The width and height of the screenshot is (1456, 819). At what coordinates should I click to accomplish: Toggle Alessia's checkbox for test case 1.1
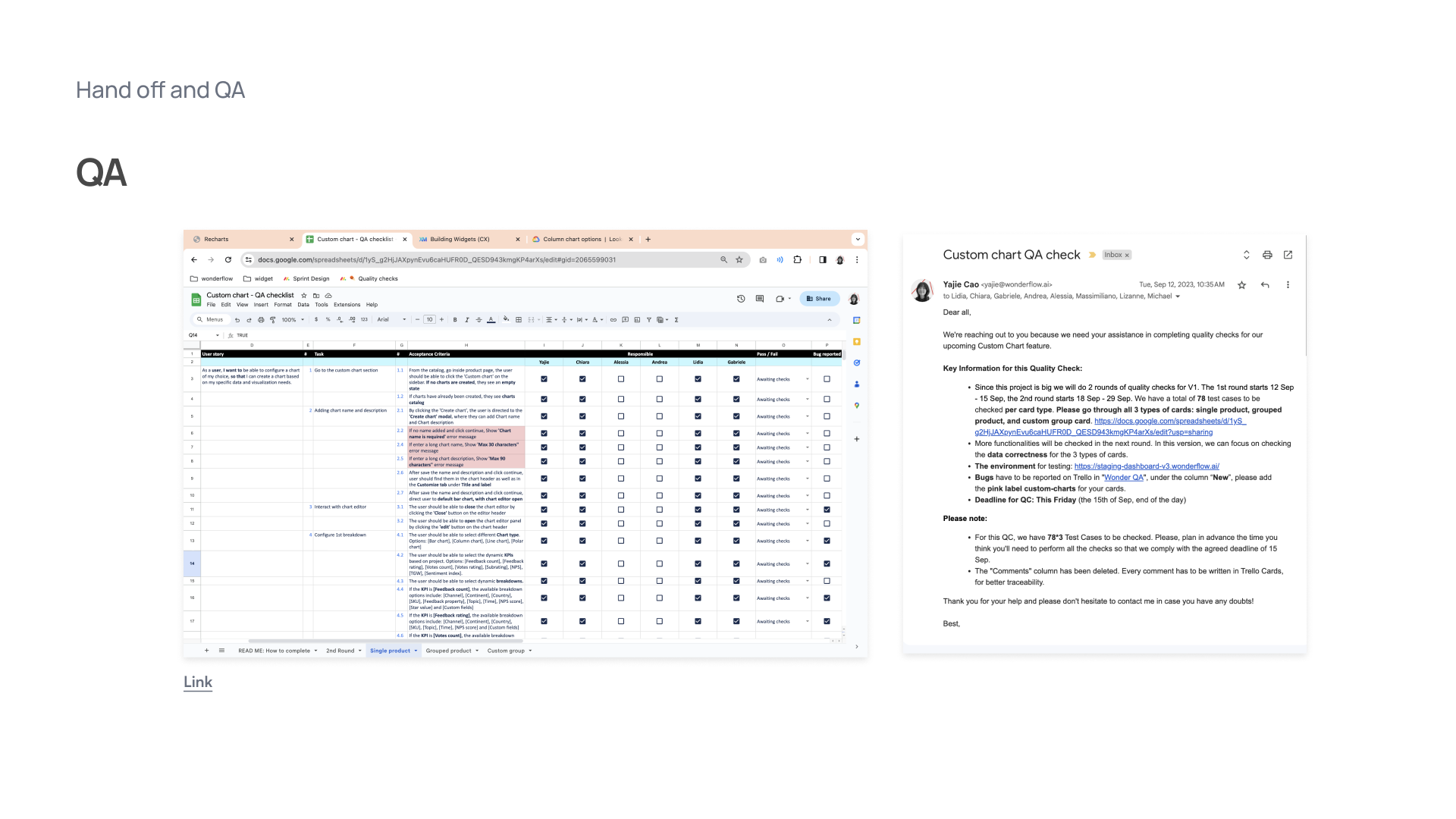pyautogui.click(x=621, y=379)
